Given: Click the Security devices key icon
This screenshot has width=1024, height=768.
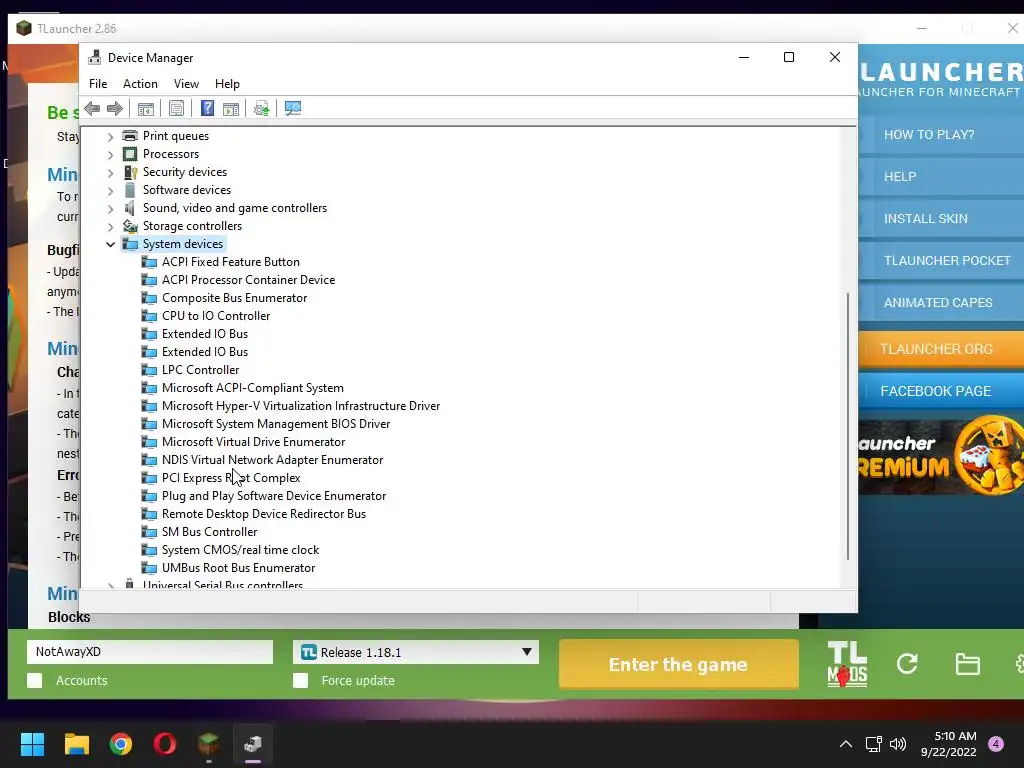Looking at the screenshot, I should click(131, 172).
